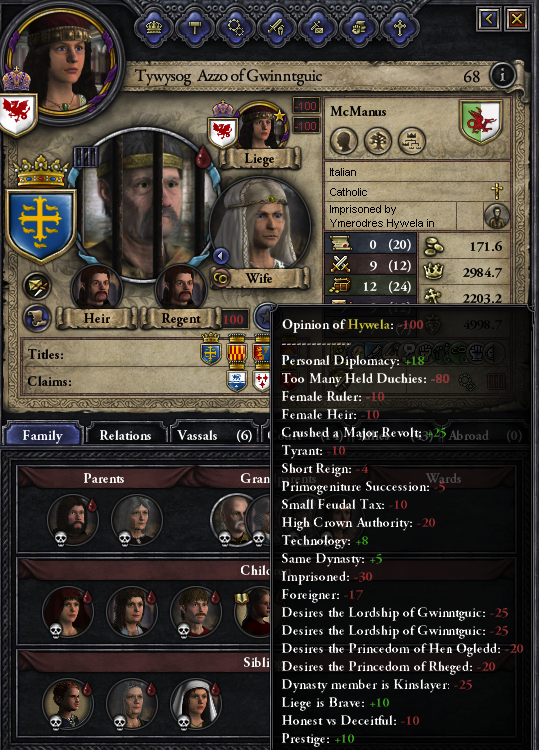Open the dynasty tree icon under McManus

[x=378, y=141]
